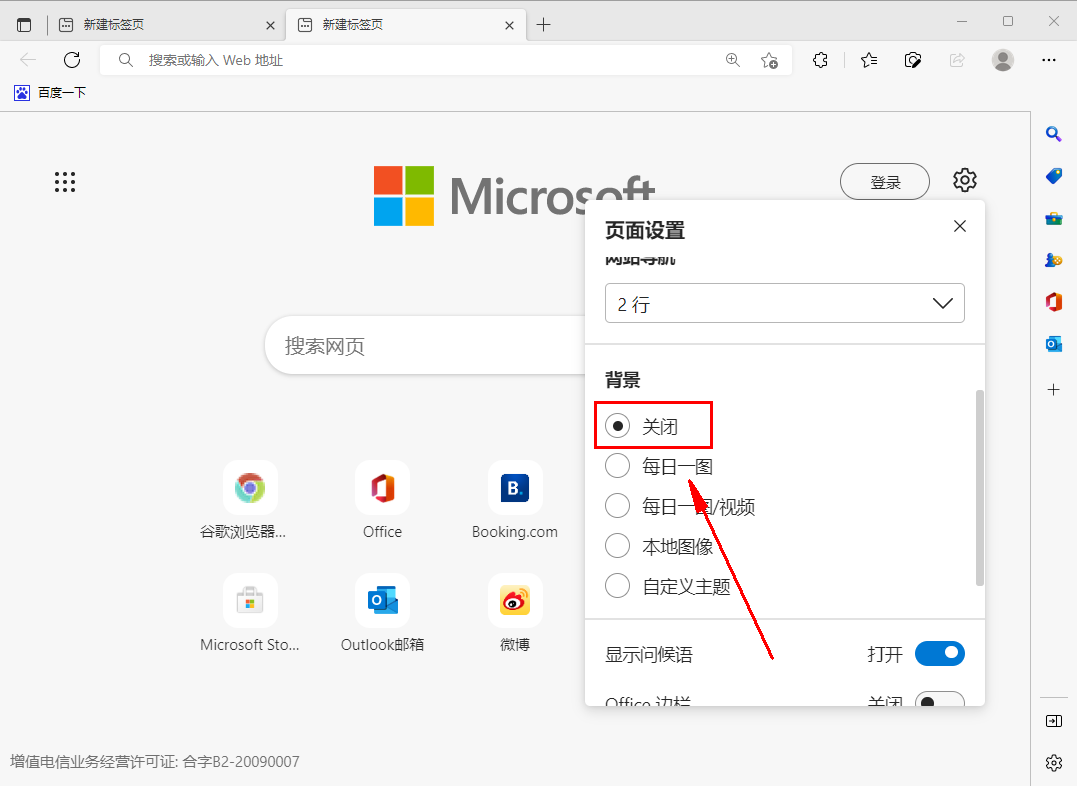1077x786 pixels.
Task: Open the 百度一下 favorites link
Action: click(x=49, y=92)
